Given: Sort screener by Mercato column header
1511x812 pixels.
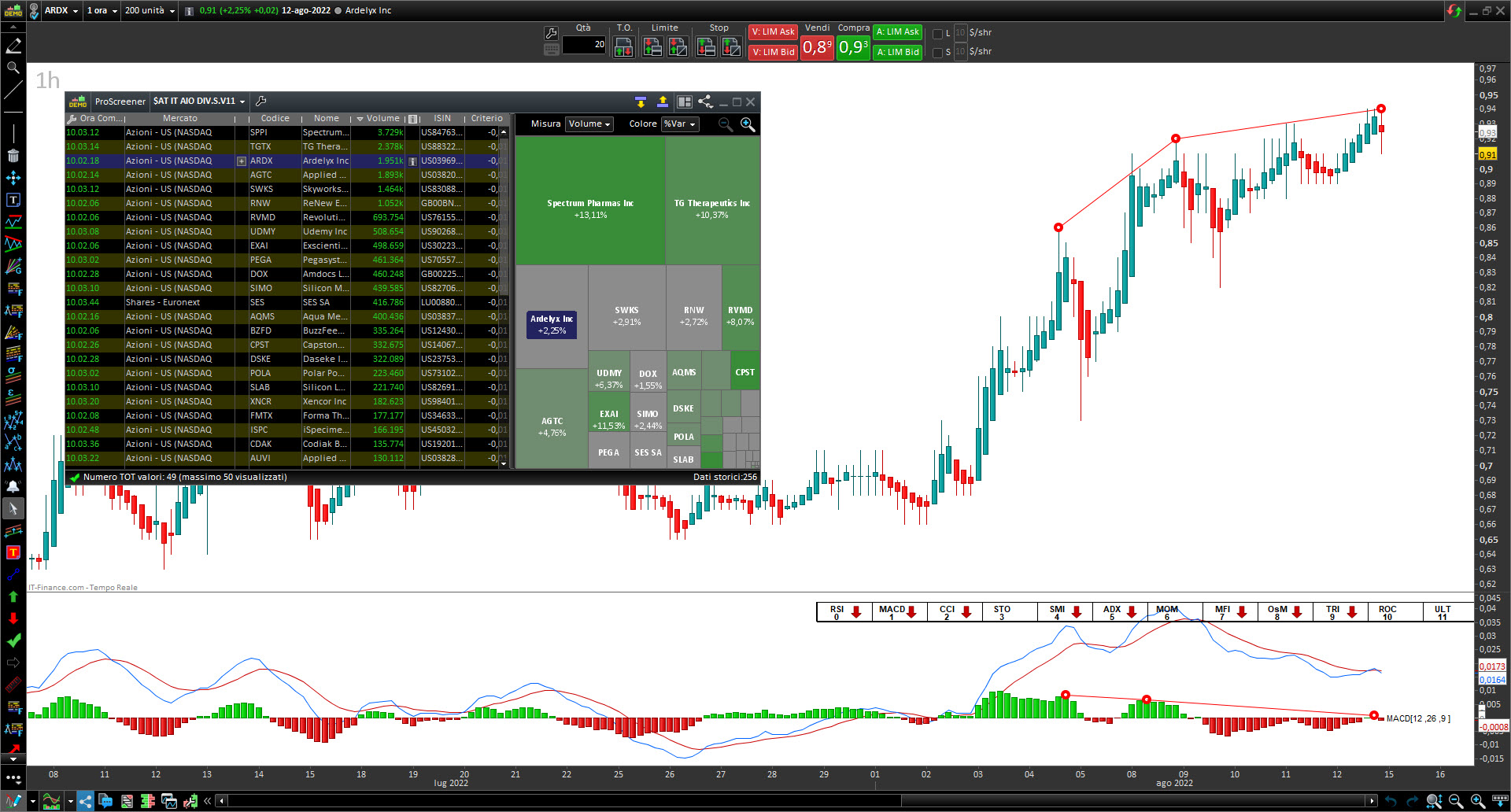Looking at the screenshot, I should click(x=180, y=118).
